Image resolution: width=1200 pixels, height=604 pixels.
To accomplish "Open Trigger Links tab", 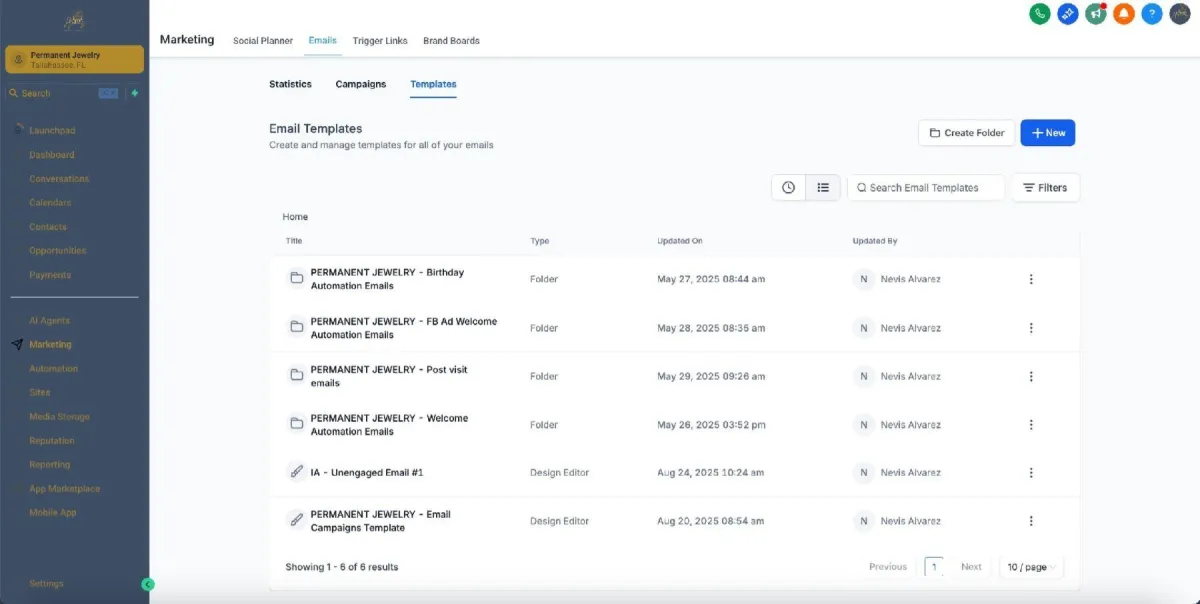I will pos(380,41).
